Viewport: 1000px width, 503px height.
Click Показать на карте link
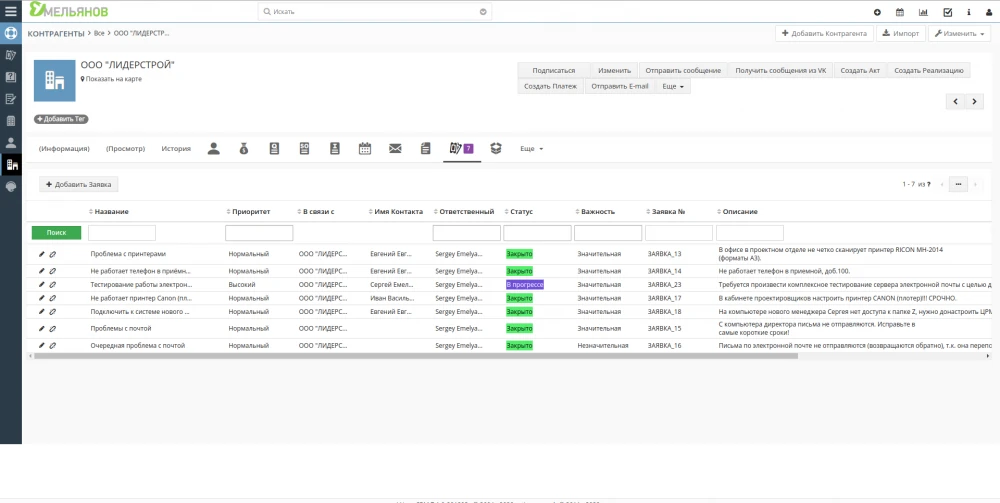coord(111,79)
